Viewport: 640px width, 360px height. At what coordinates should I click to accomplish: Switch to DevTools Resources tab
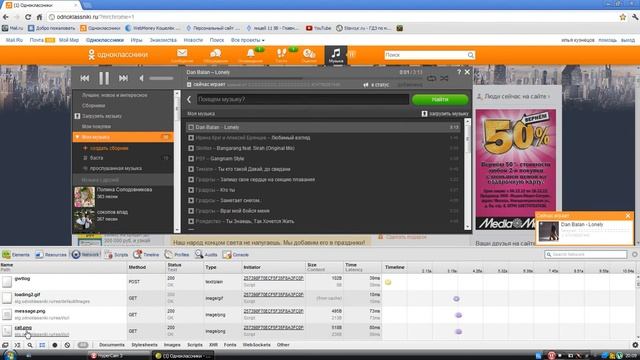tap(51, 255)
